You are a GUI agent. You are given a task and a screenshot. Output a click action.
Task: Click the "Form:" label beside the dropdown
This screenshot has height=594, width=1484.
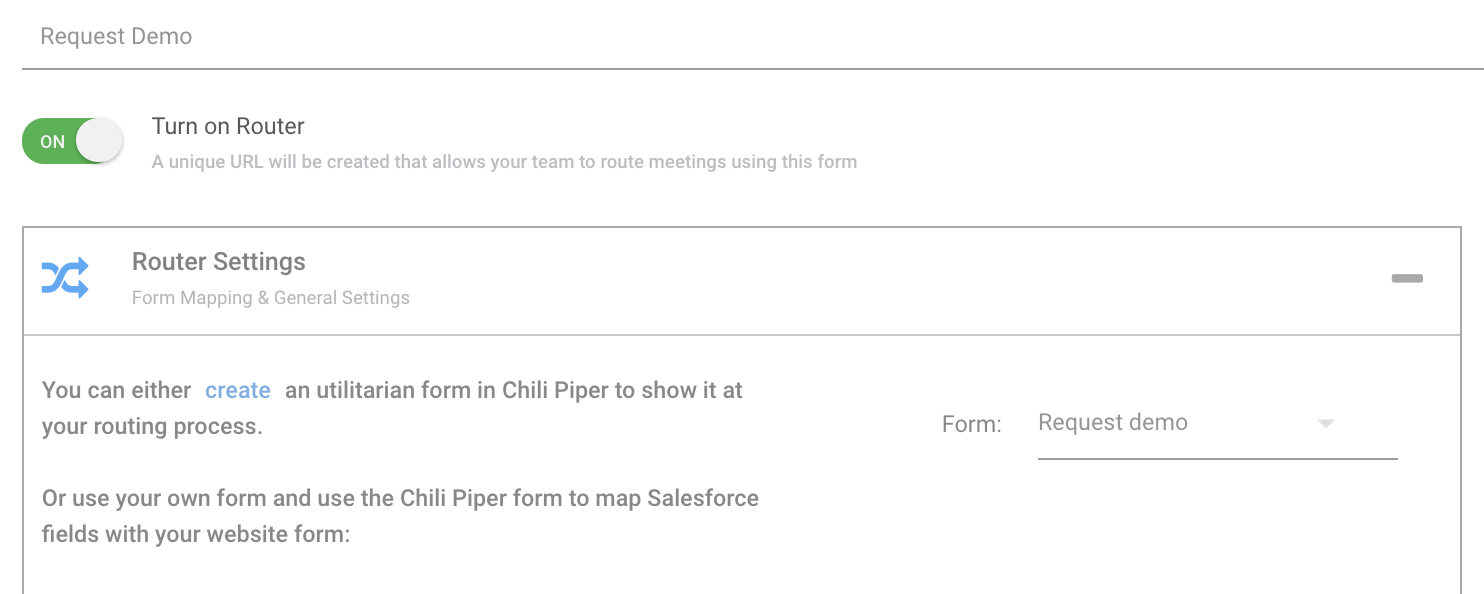click(972, 424)
